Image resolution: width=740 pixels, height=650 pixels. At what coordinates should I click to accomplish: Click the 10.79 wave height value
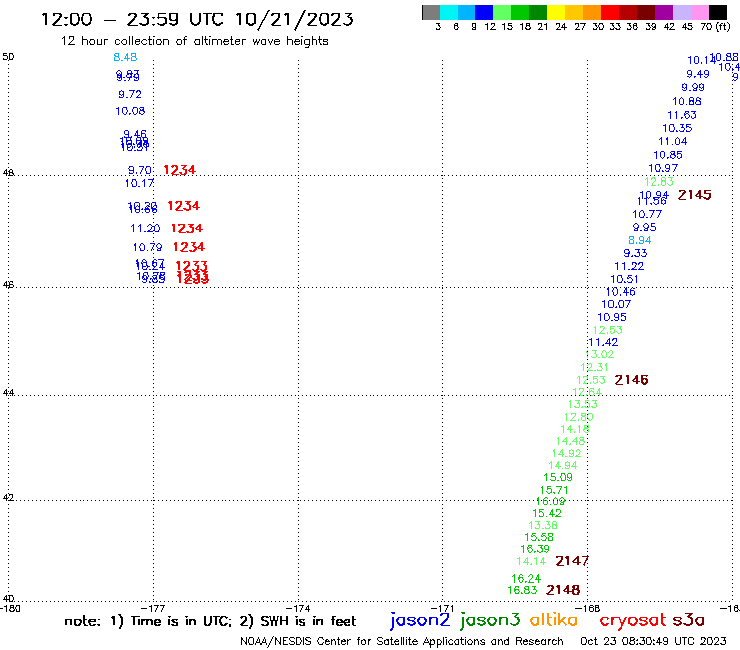pyautogui.click(x=147, y=247)
